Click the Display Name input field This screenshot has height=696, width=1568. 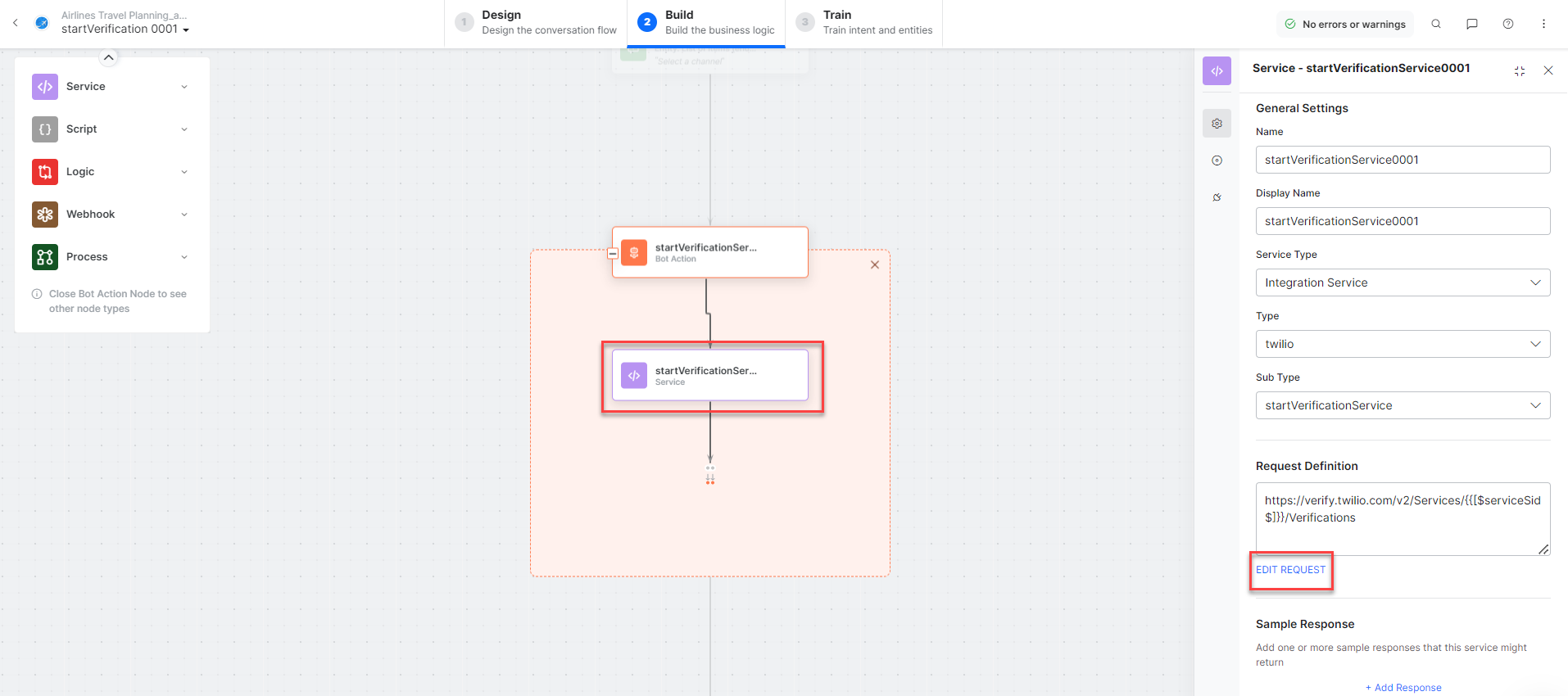click(1403, 221)
